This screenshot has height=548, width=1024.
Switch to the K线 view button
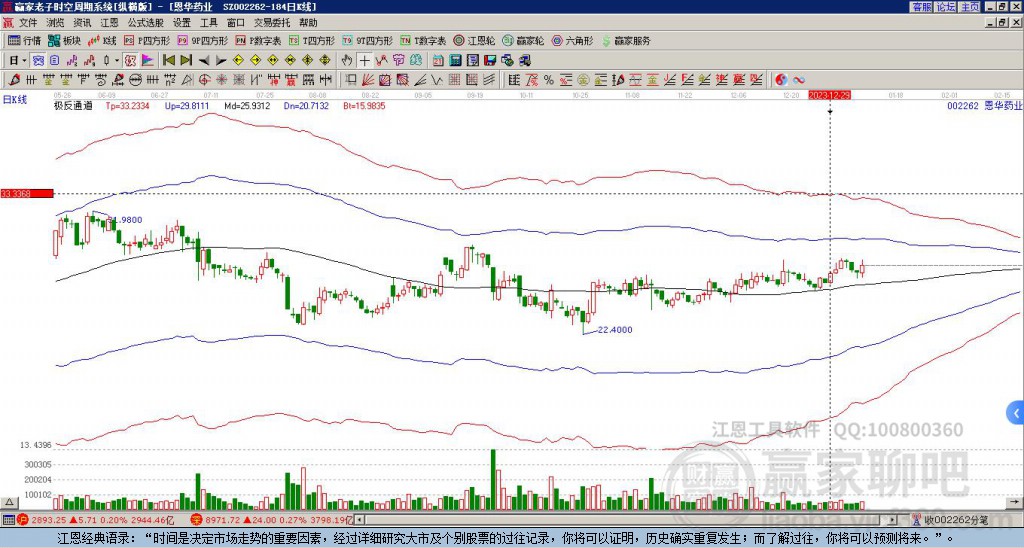click(x=102, y=40)
